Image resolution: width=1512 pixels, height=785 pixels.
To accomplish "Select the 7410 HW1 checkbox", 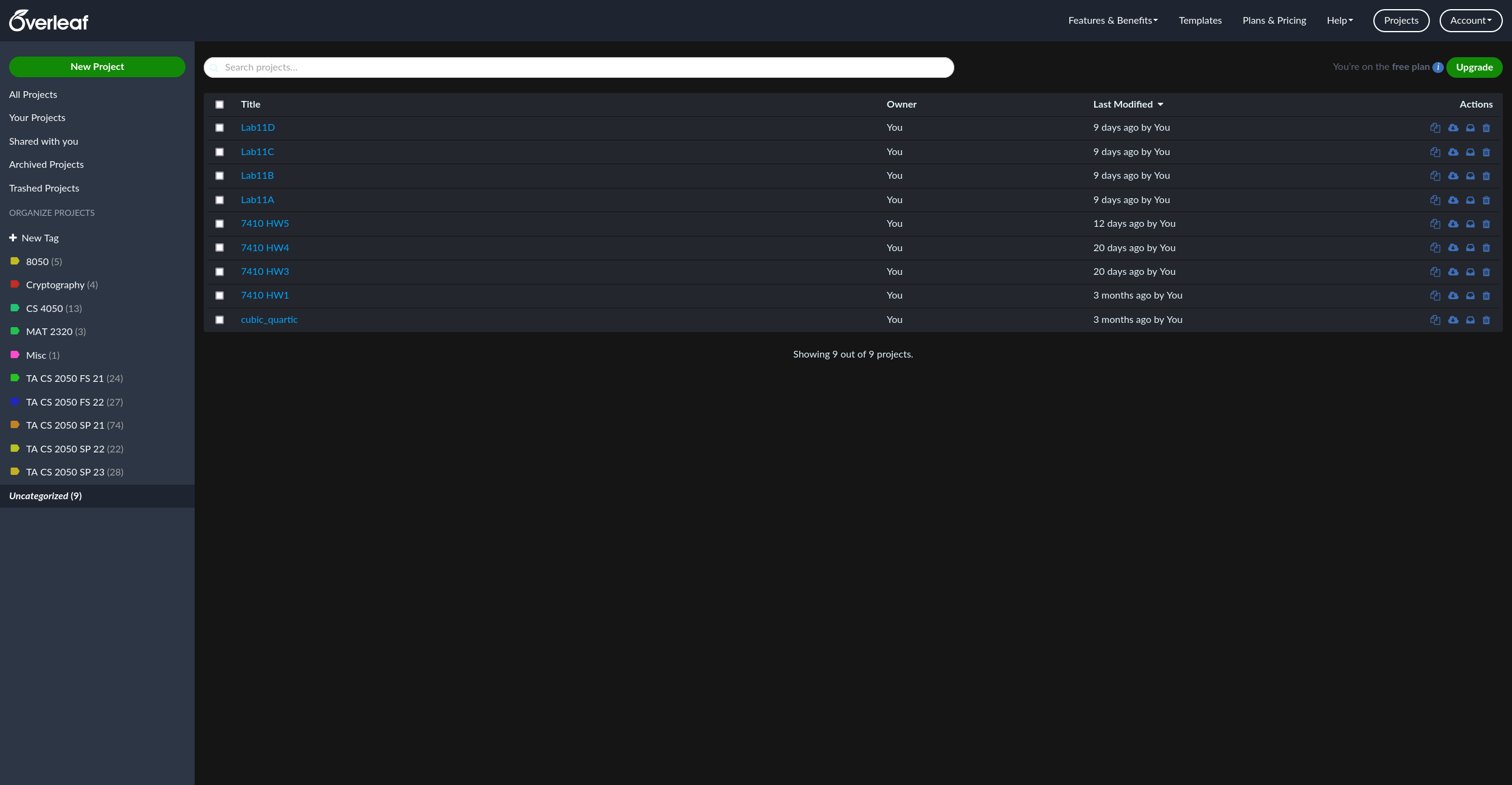I will pos(220,296).
